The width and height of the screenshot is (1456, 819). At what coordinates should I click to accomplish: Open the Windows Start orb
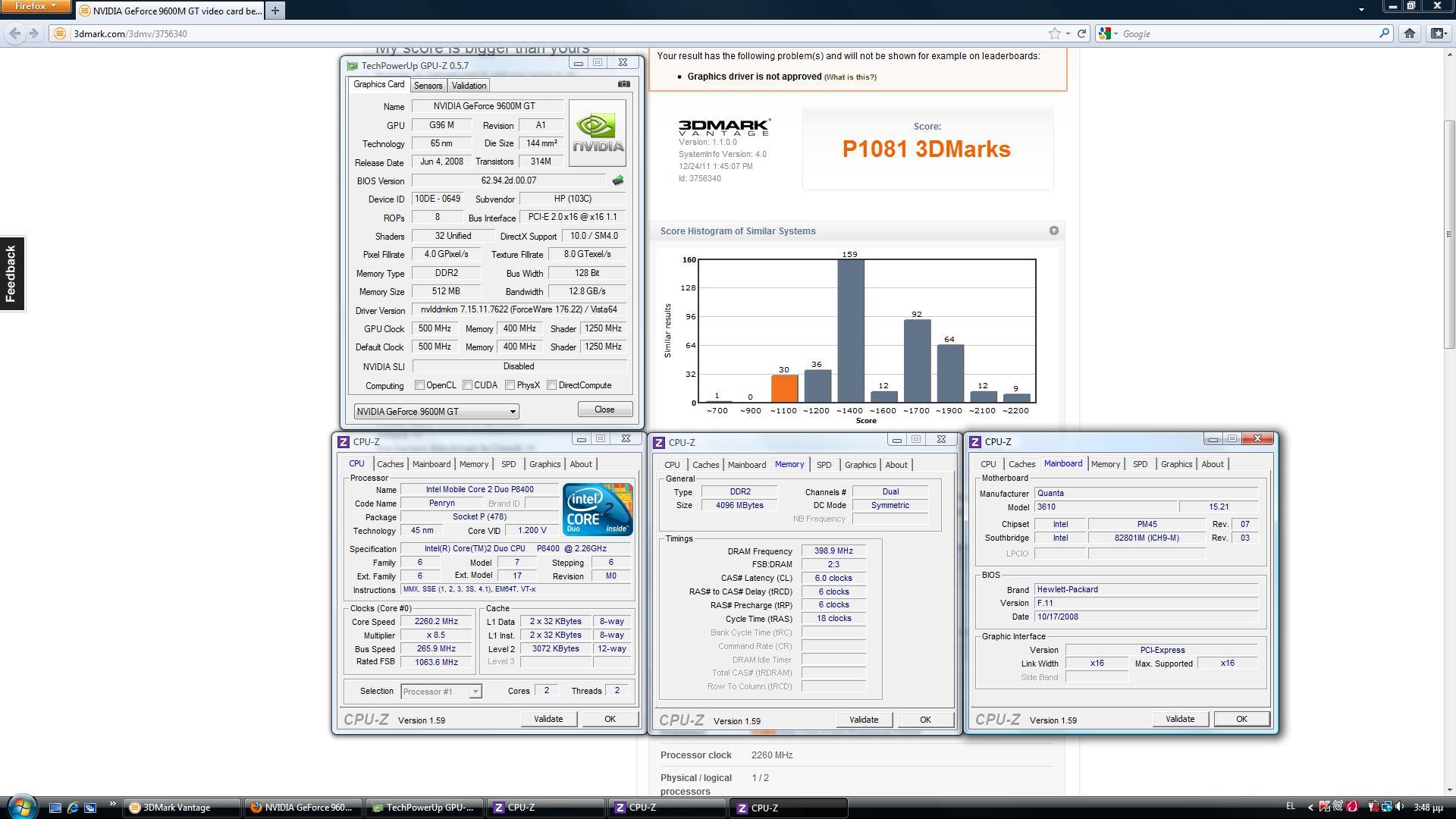tap(21, 806)
